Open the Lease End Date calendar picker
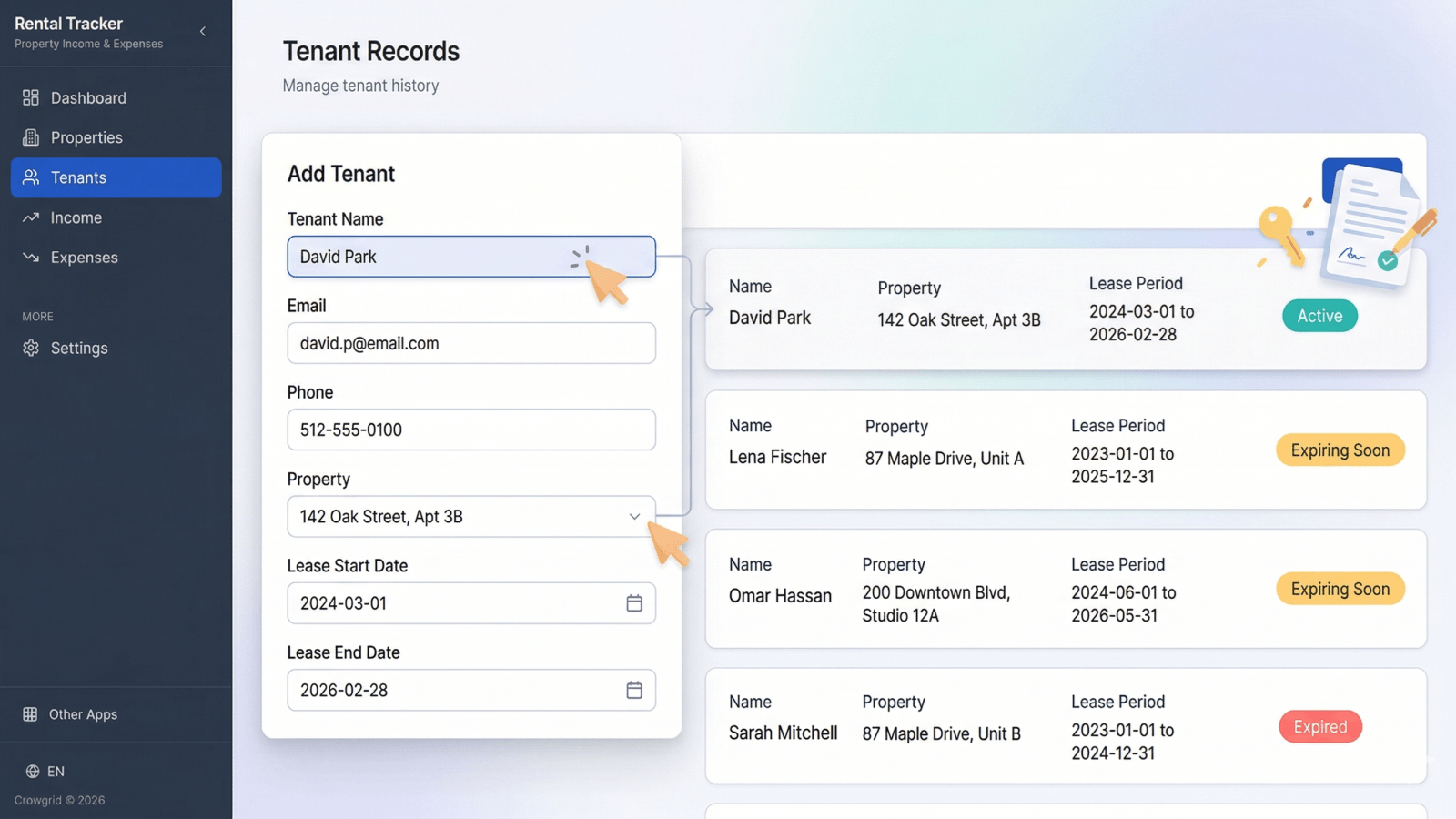1456x819 pixels. 634,690
